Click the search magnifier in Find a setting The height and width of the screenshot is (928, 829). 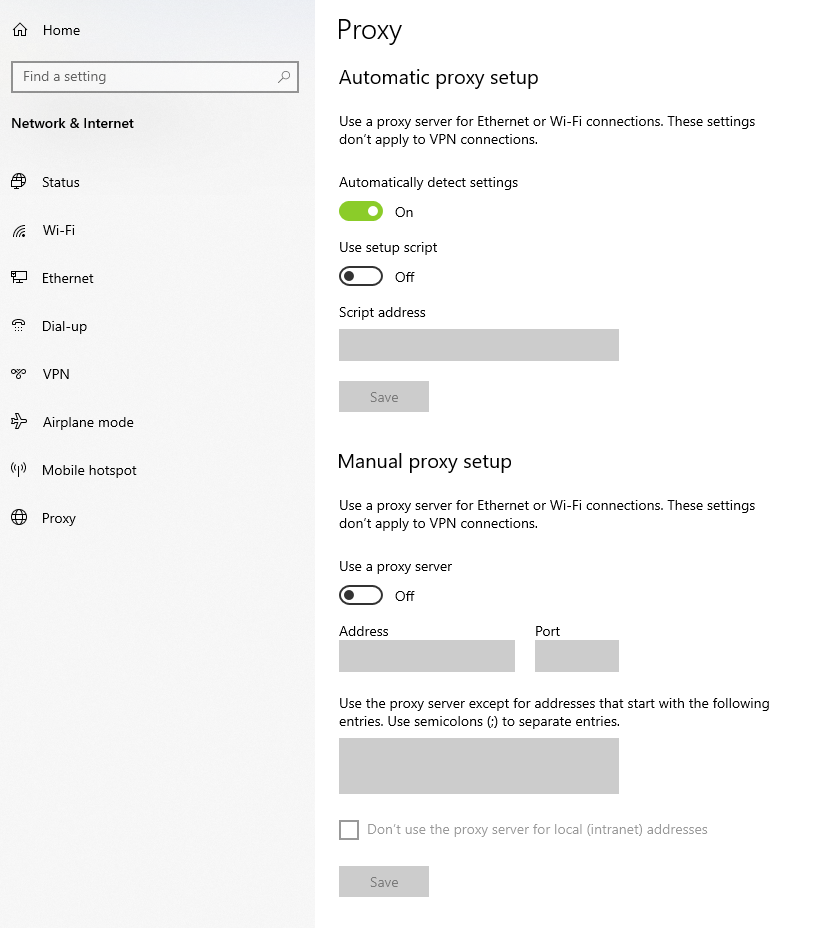point(284,76)
